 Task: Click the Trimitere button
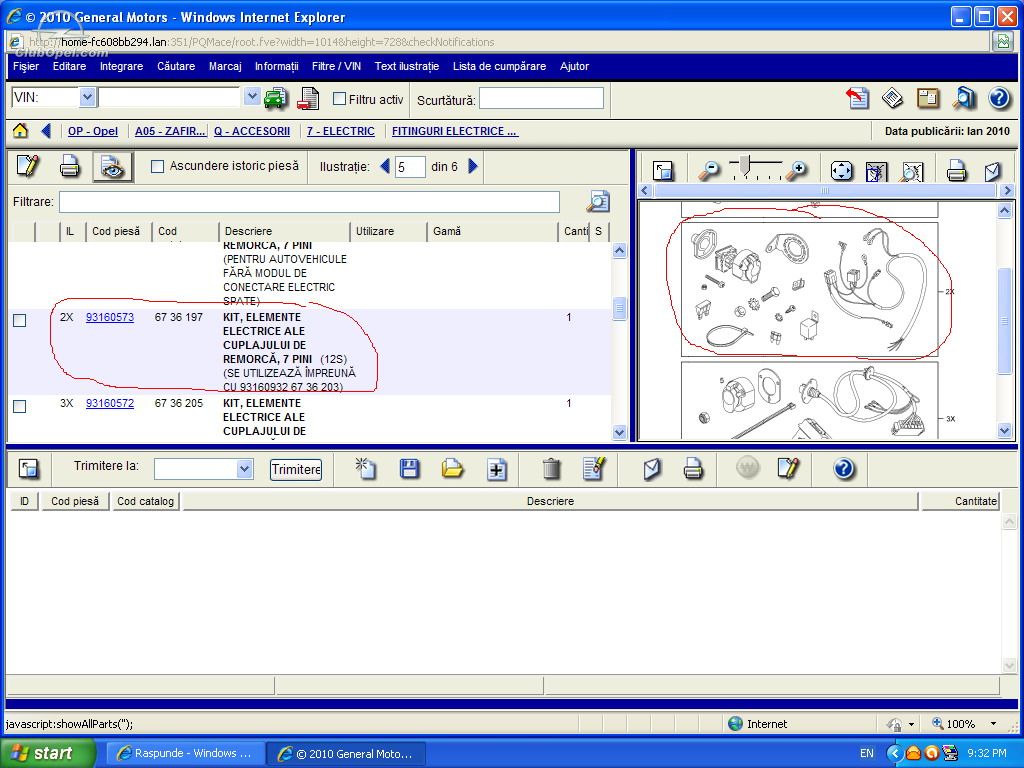(x=296, y=469)
